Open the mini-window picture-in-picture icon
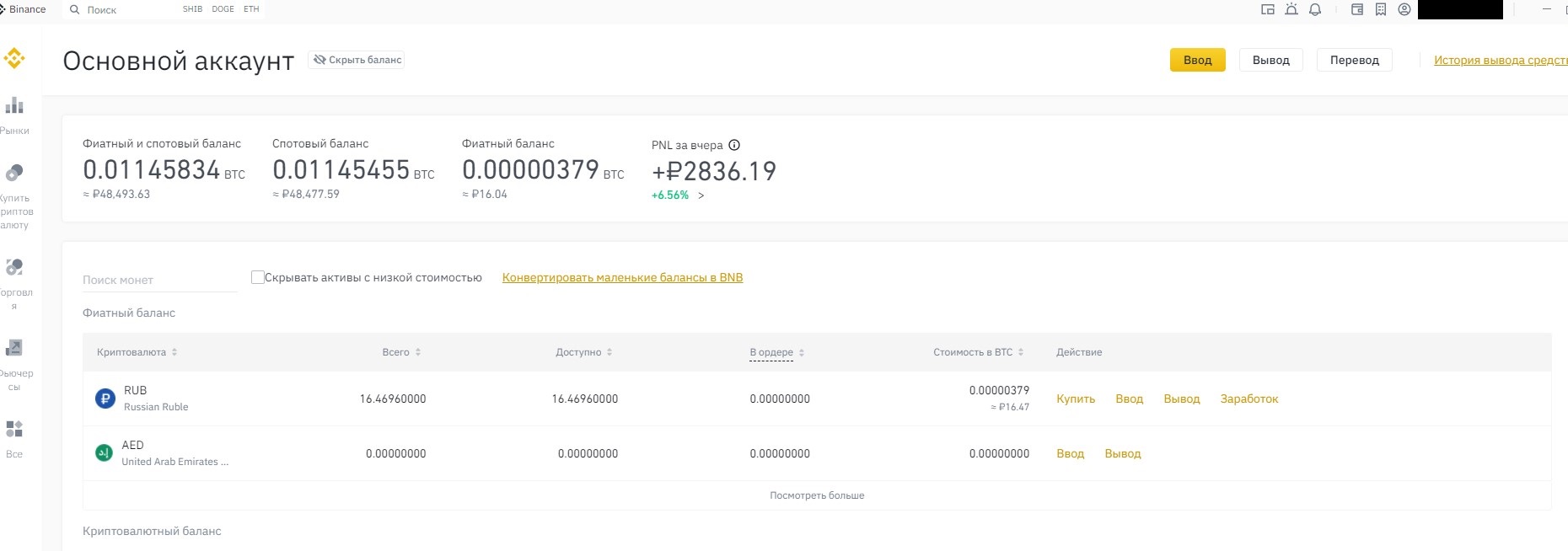The height and width of the screenshot is (551, 1568). [x=1267, y=10]
